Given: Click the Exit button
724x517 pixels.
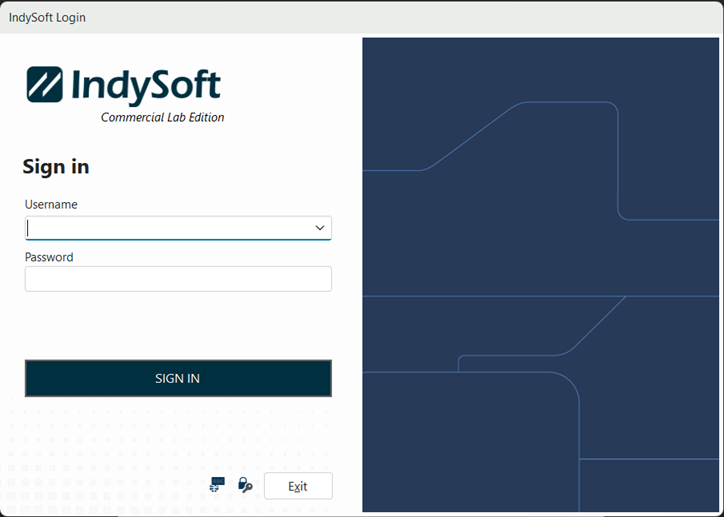Looking at the screenshot, I should point(298,486).
